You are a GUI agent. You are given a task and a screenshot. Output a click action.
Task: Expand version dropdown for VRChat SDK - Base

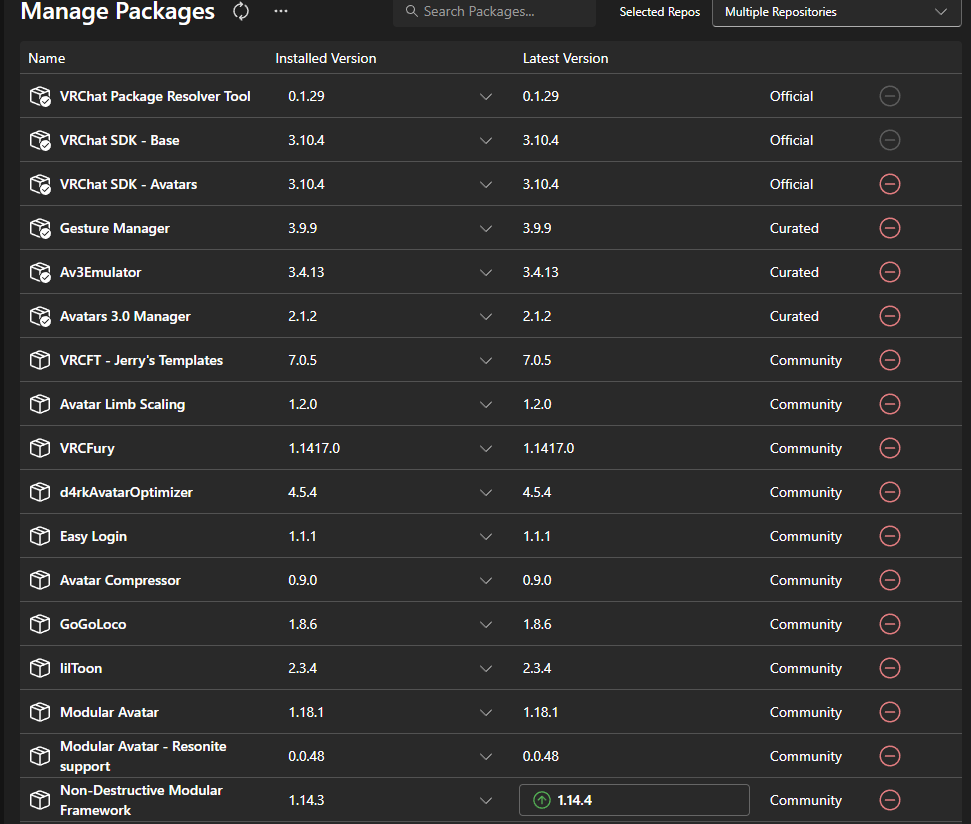tap(486, 141)
